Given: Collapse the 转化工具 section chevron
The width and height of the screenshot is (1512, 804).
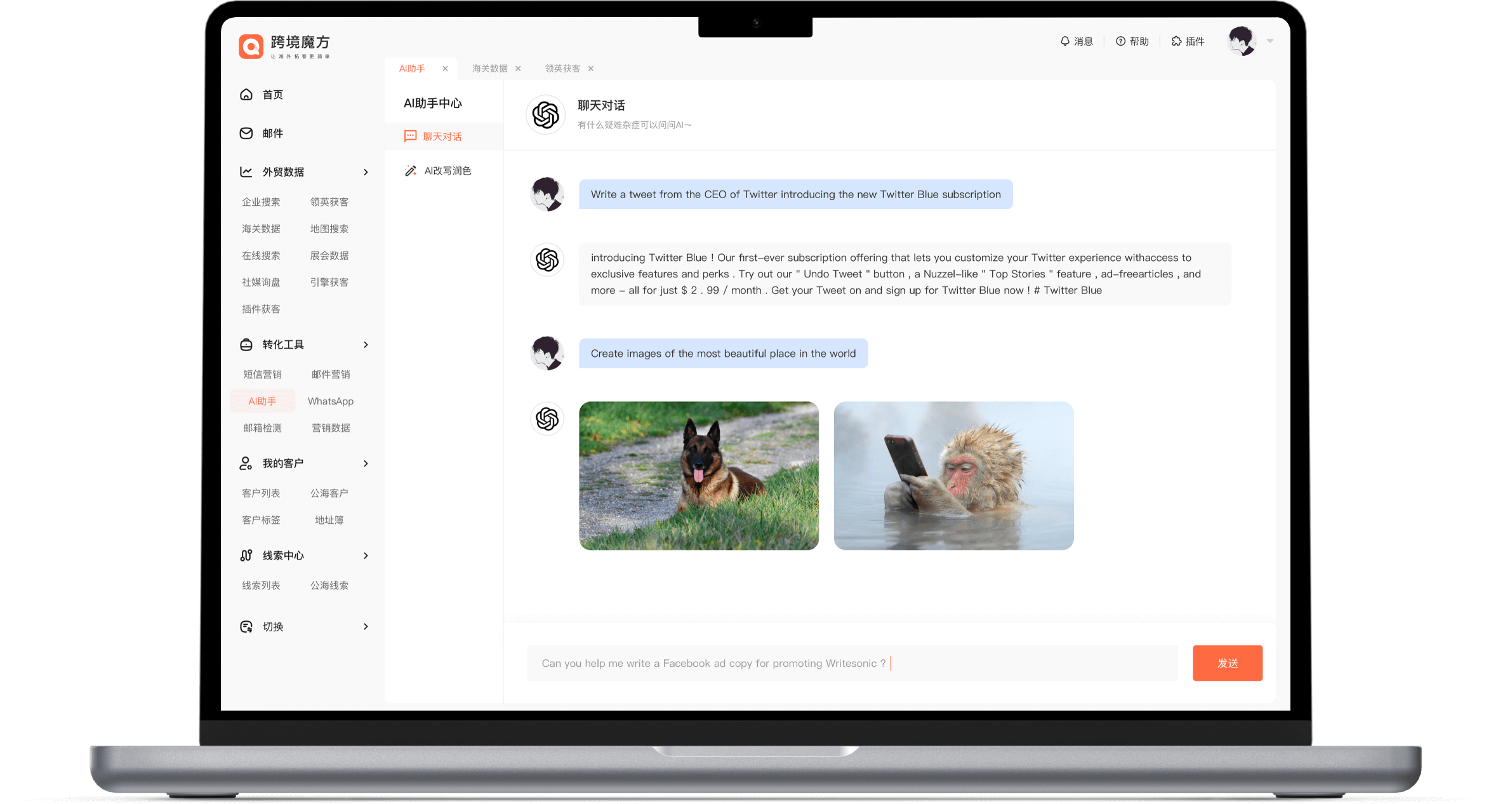Looking at the screenshot, I should click(x=366, y=344).
